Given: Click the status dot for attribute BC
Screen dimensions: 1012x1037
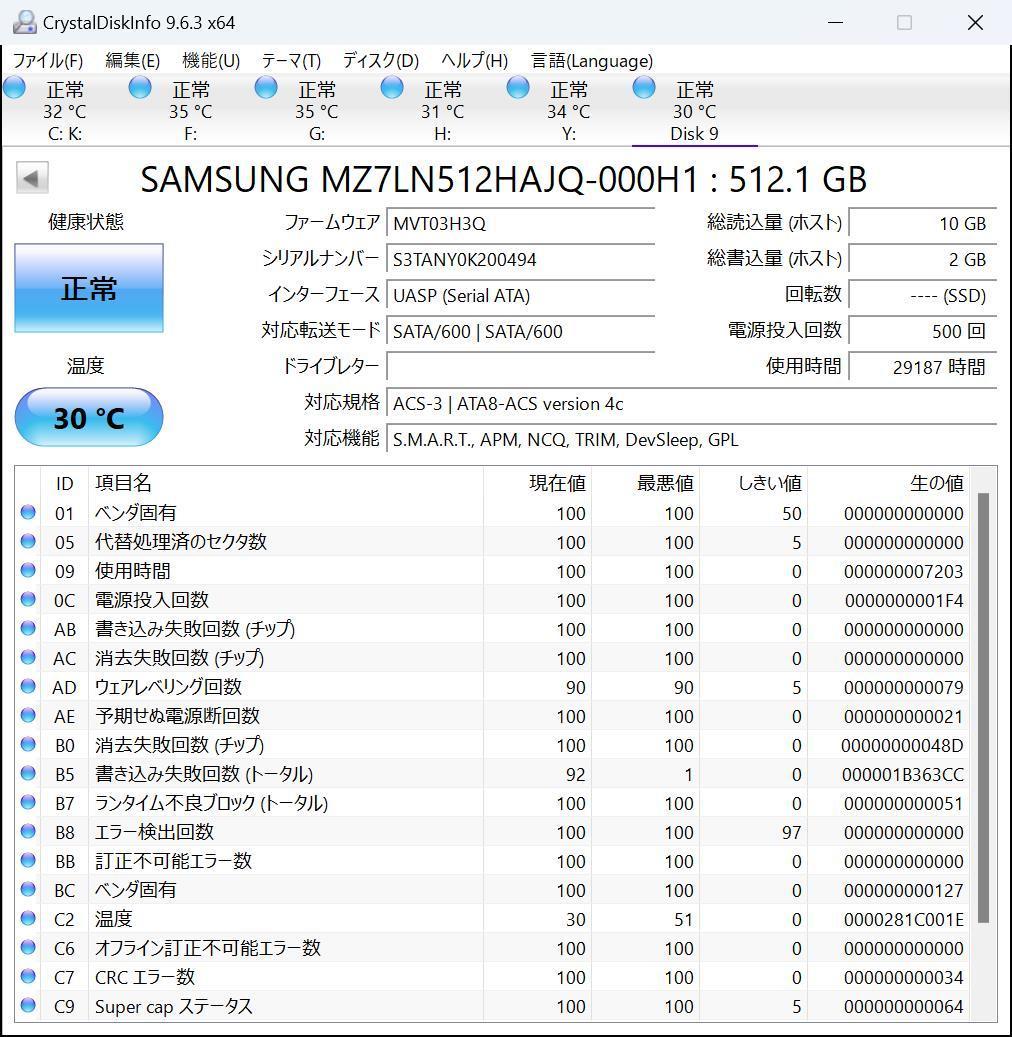Looking at the screenshot, I should pyautogui.click(x=28, y=890).
